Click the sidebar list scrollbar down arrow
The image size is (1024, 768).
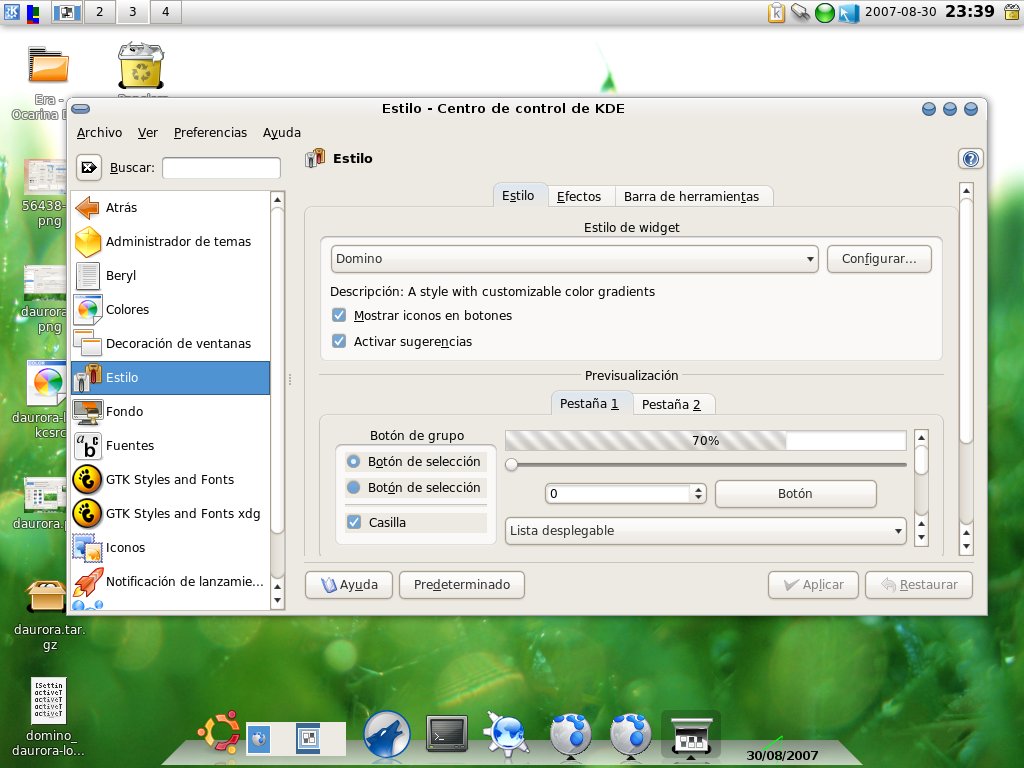tap(278, 600)
